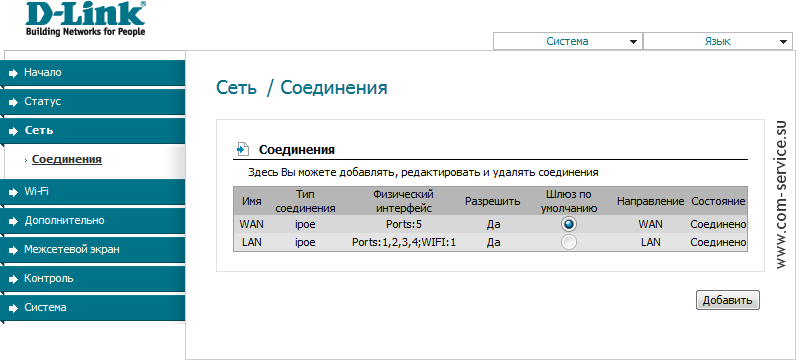Click the Физический интерфейс column header
The width and height of the screenshot is (800, 360).
[x=403, y=201]
